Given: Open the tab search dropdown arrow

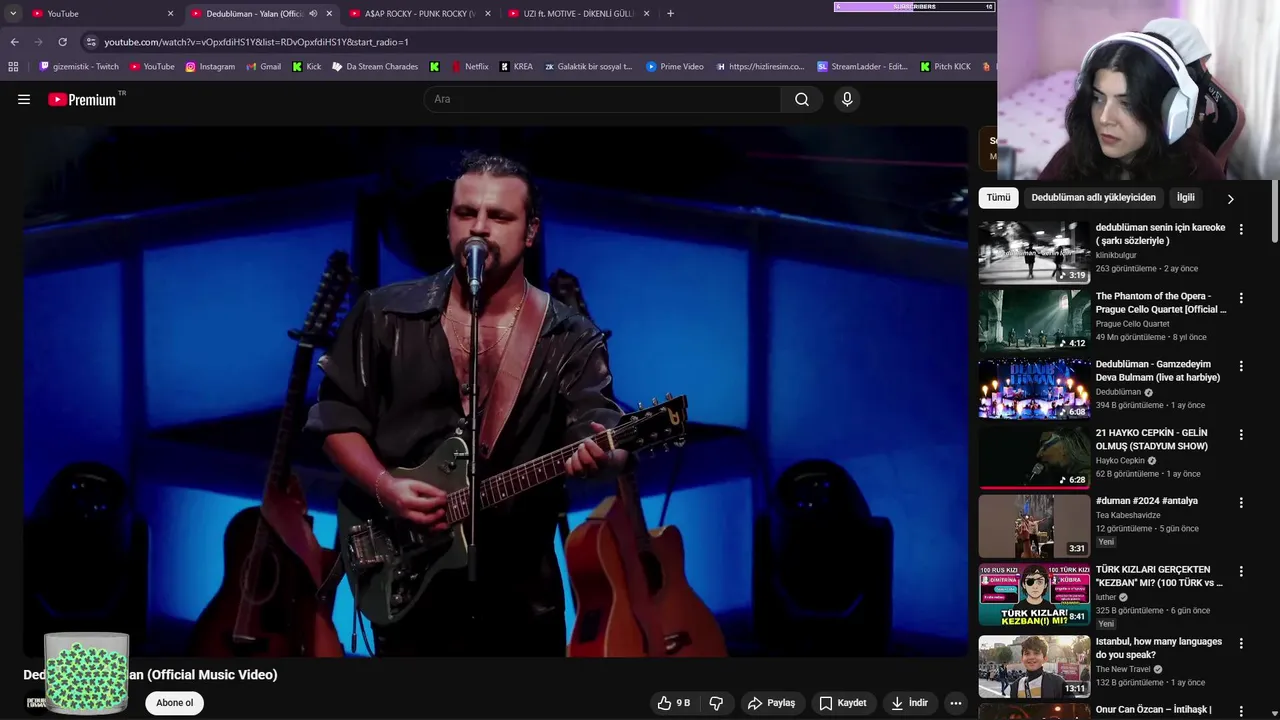Looking at the screenshot, I should click(x=12, y=14).
